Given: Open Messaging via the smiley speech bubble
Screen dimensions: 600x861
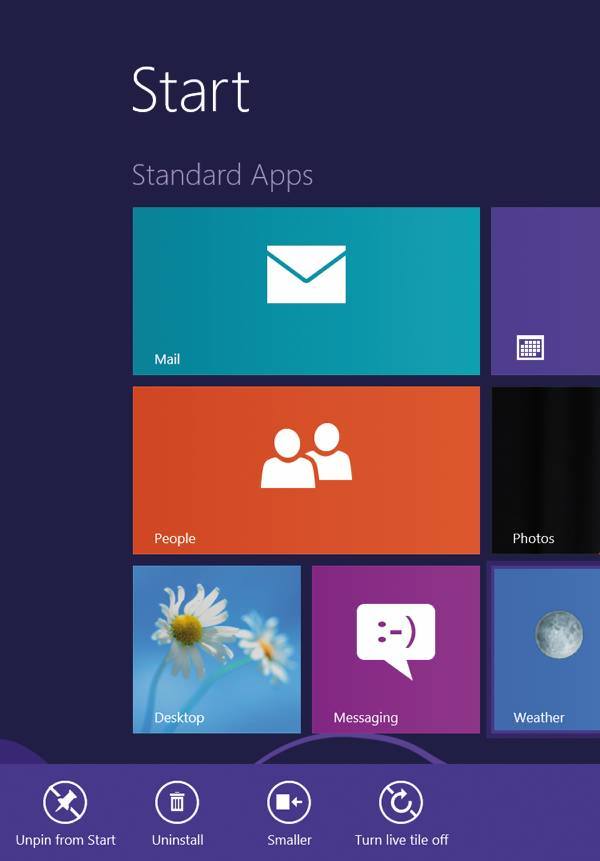Looking at the screenshot, I should coord(395,641).
